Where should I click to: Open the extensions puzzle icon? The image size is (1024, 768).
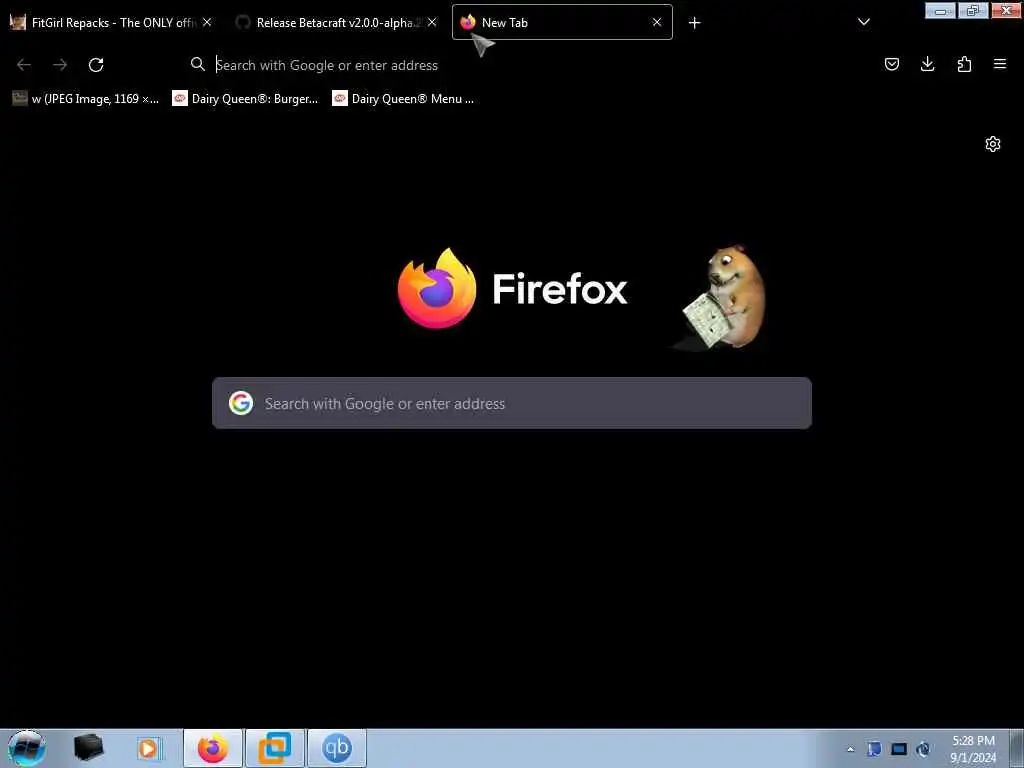coord(964,64)
